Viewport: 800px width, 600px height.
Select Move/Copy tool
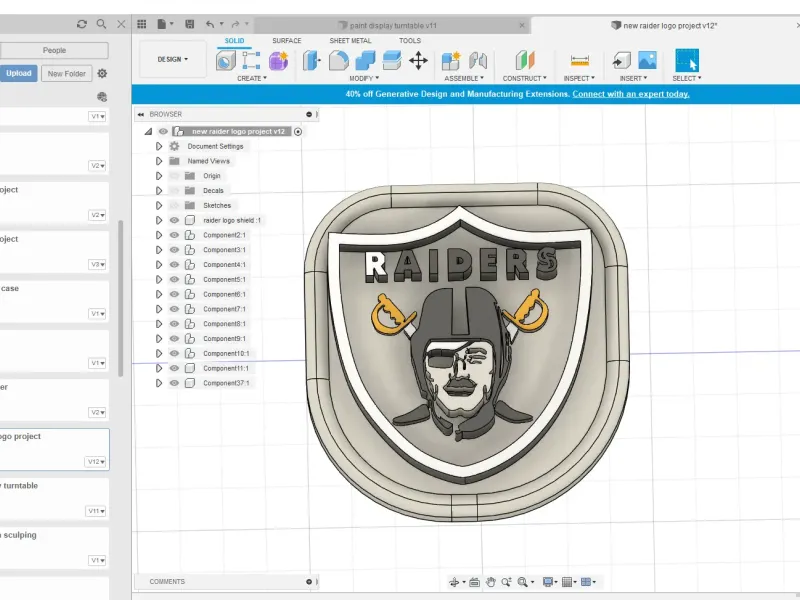pos(418,61)
